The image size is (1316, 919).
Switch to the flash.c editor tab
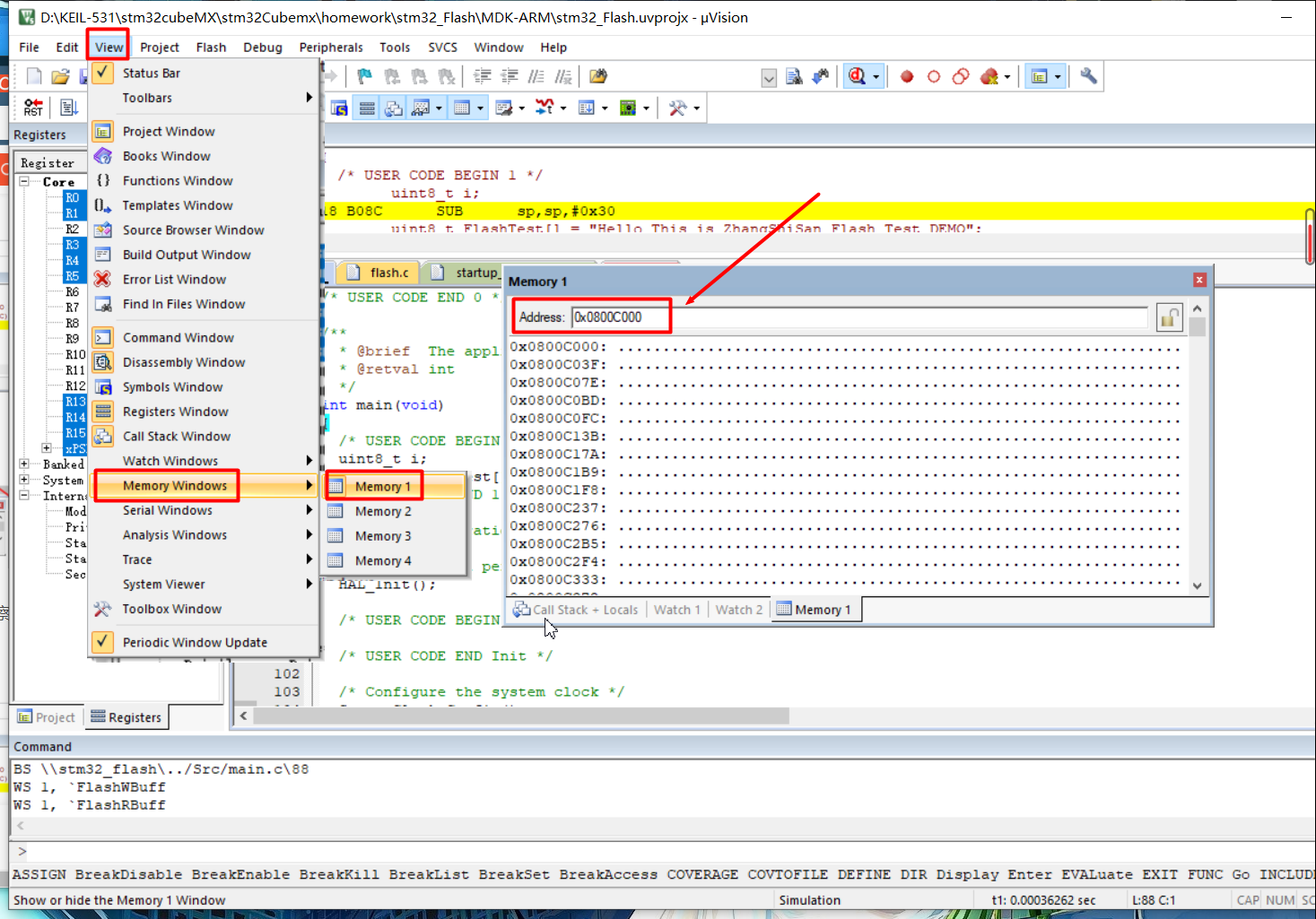tap(380, 273)
